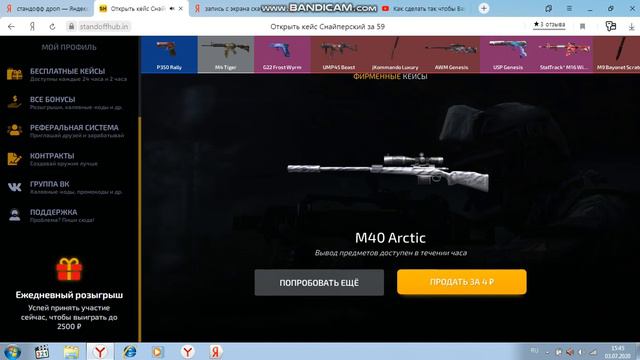Open the browser extensions icon in the toolbar
Image resolution: width=640 pixels, height=360 pixels.
tap(611, 26)
